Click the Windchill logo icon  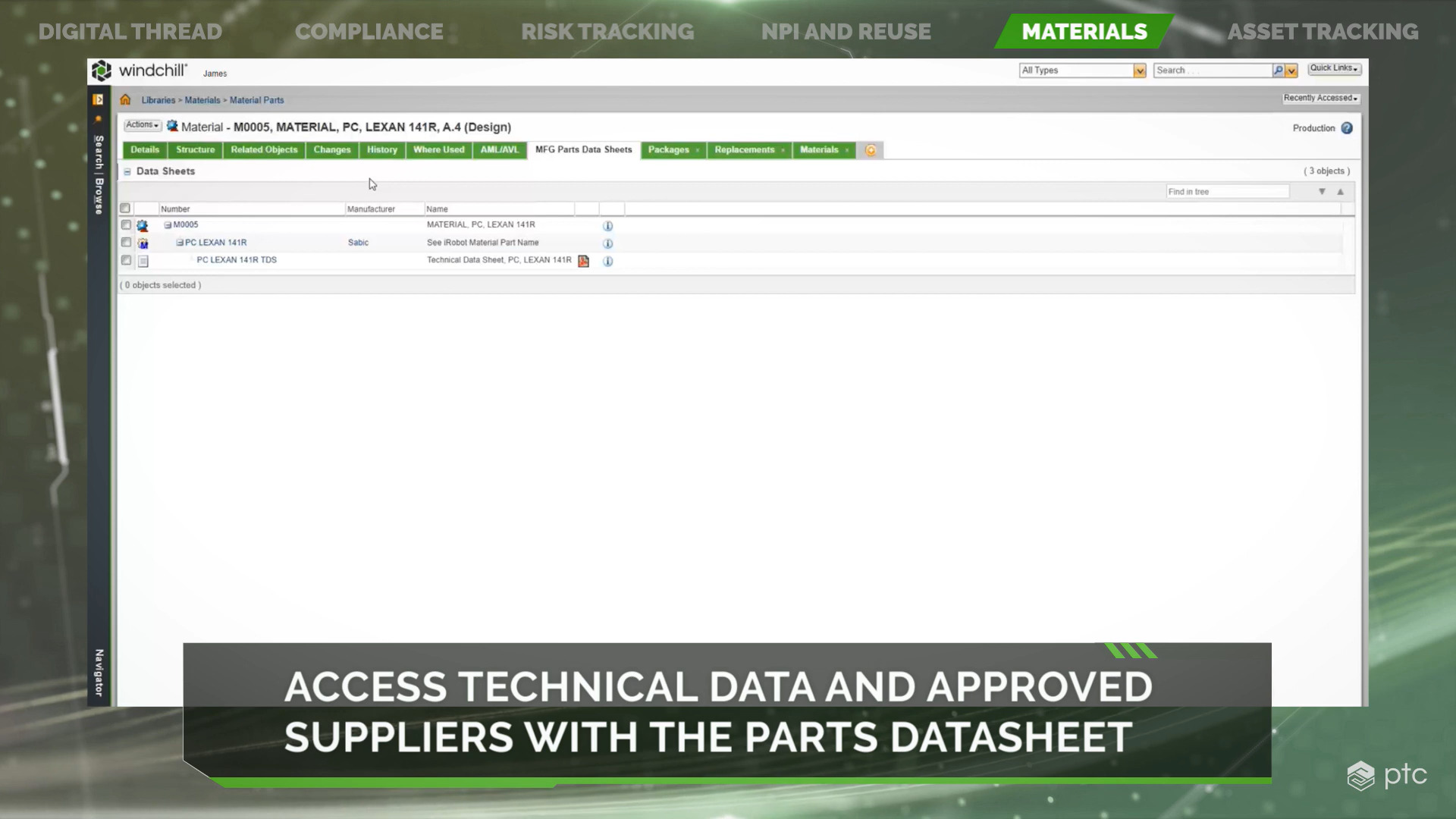pos(102,71)
